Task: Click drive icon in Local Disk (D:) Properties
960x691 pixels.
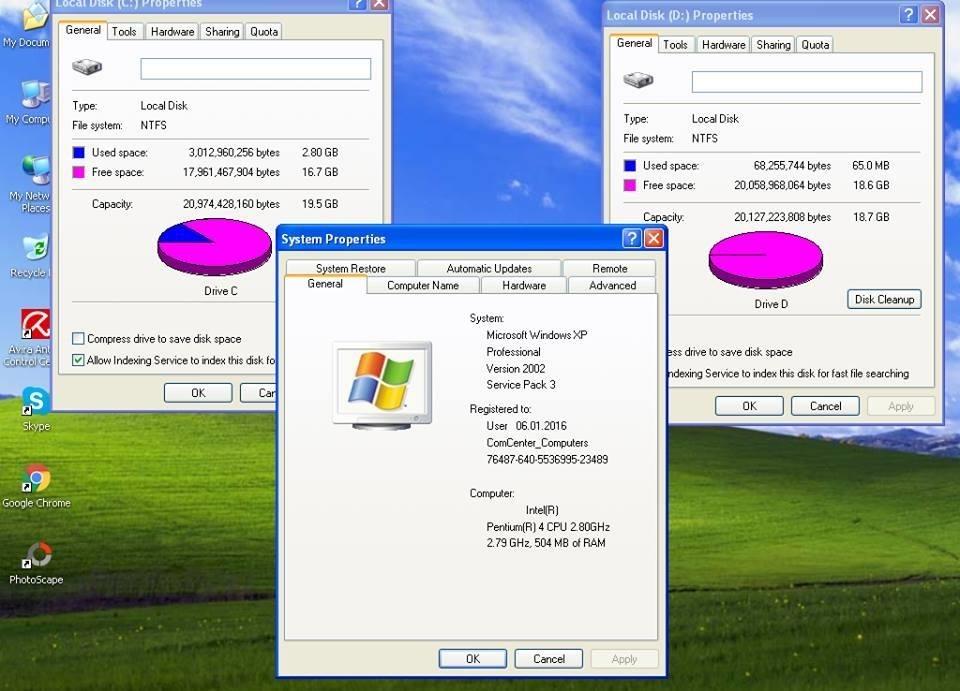Action: click(638, 80)
